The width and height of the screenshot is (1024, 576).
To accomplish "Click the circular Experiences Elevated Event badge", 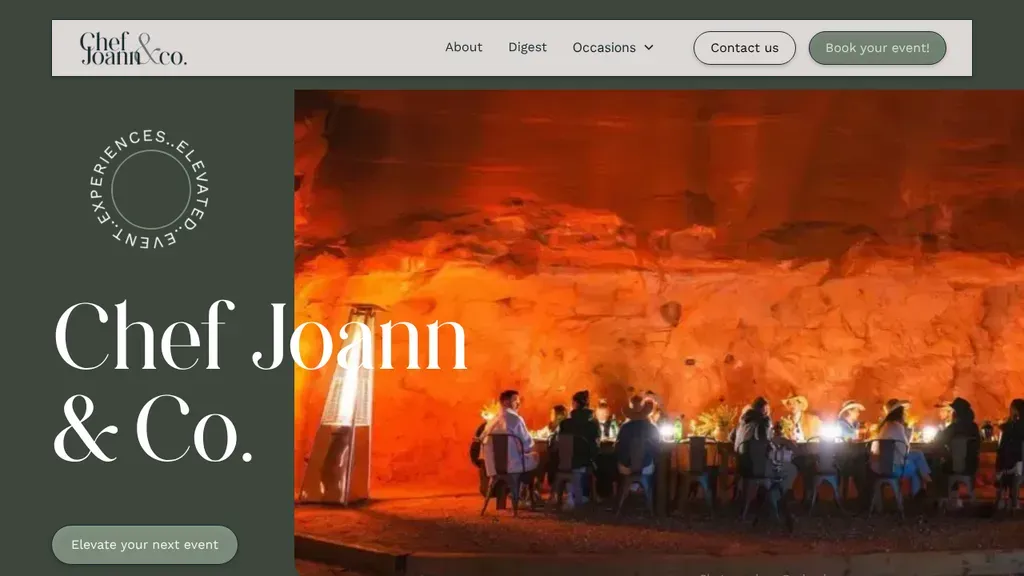I will click(151, 189).
